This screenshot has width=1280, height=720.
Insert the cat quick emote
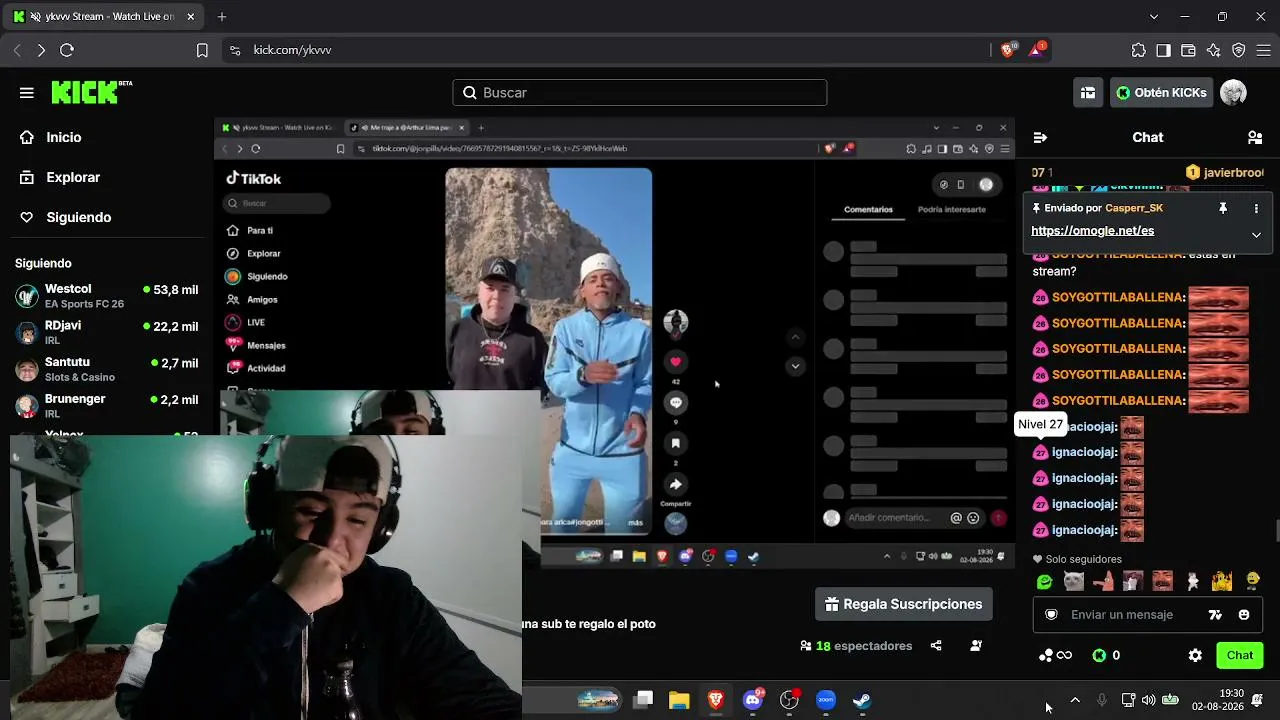pos(1074,581)
